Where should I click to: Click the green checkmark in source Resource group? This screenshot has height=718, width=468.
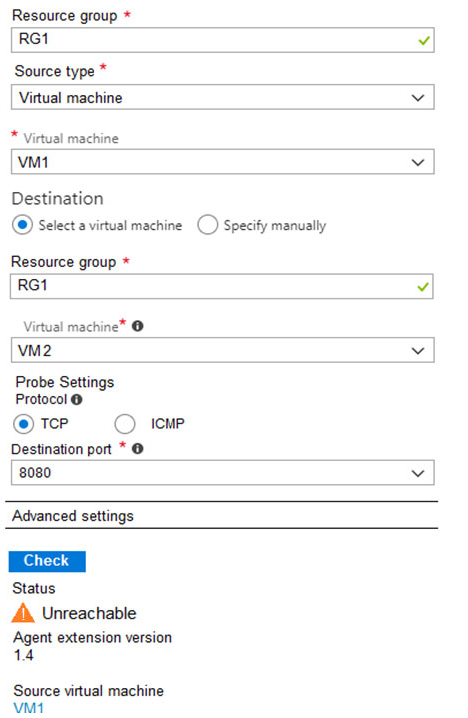[x=424, y=41]
